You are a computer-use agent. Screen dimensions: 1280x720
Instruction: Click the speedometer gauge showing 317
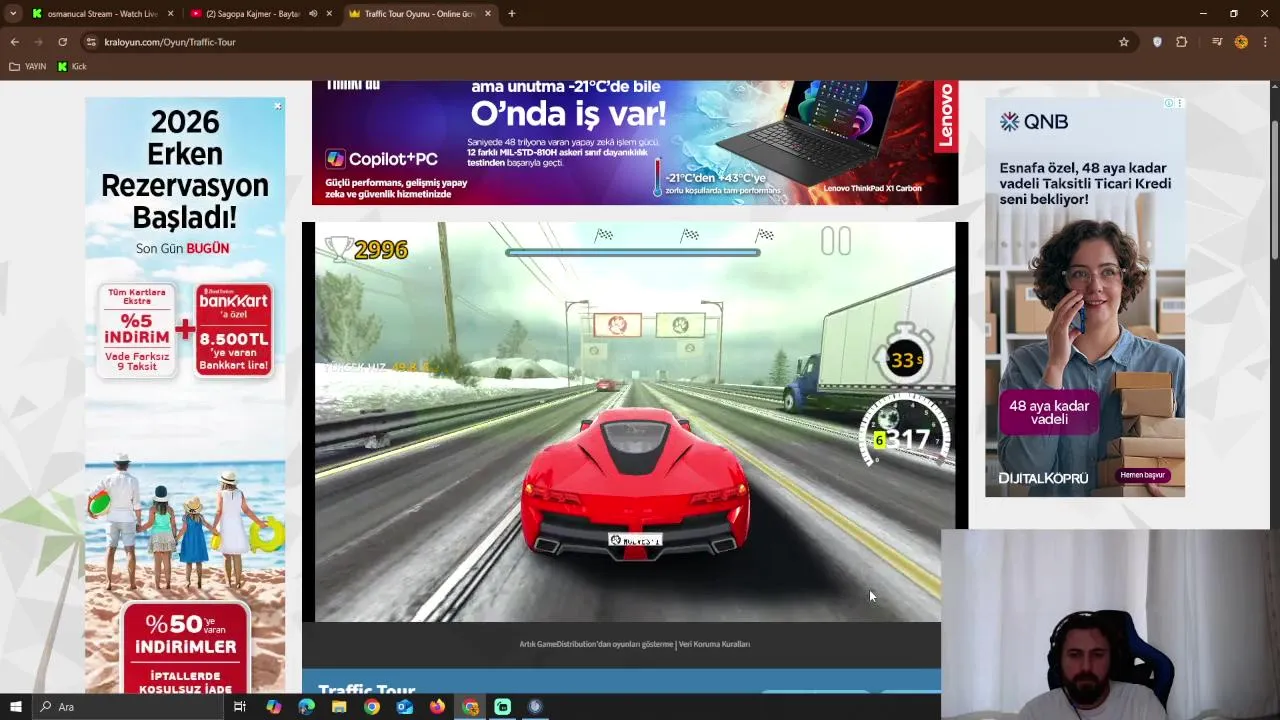pyautogui.click(x=905, y=432)
